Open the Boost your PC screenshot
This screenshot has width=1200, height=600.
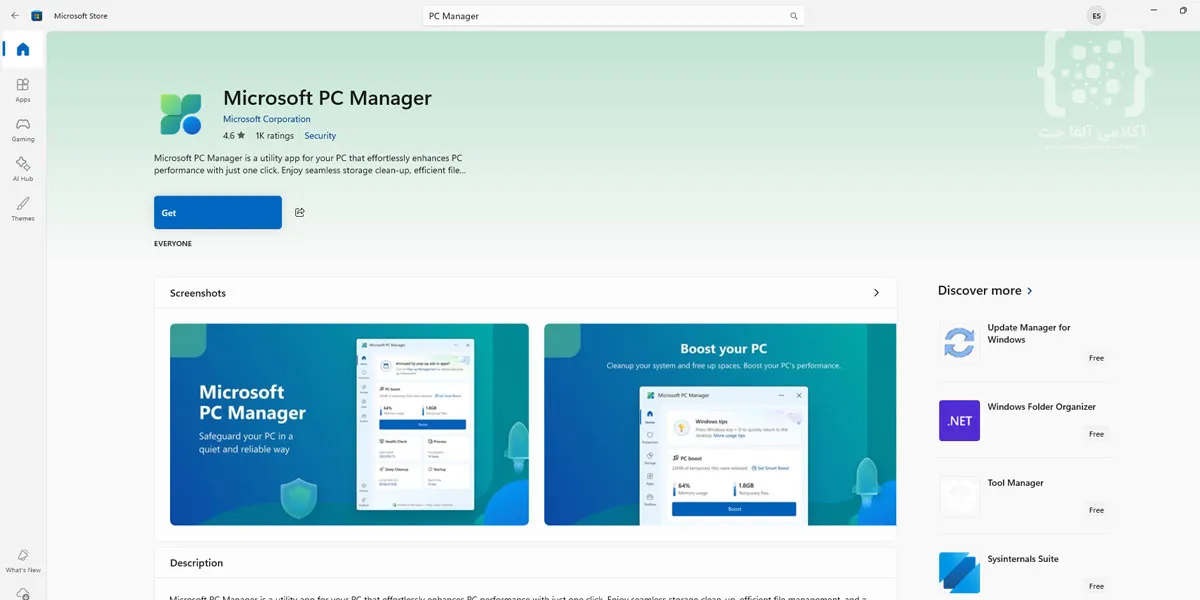pyautogui.click(x=720, y=424)
